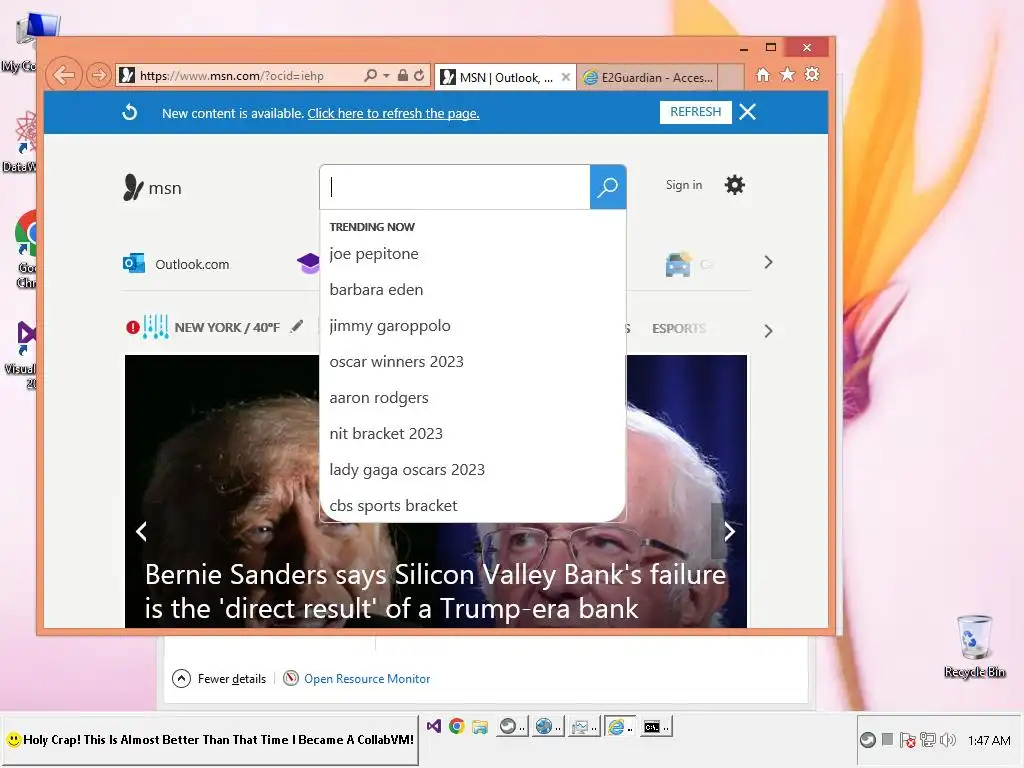Reload page with the address bar refresh icon
This screenshot has width=1024, height=768.
pyautogui.click(x=419, y=76)
